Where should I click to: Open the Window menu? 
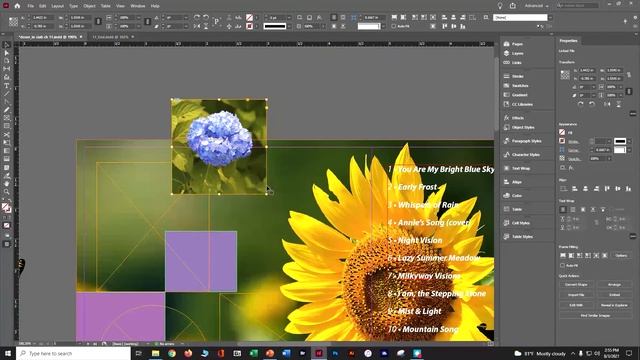click(138, 6)
